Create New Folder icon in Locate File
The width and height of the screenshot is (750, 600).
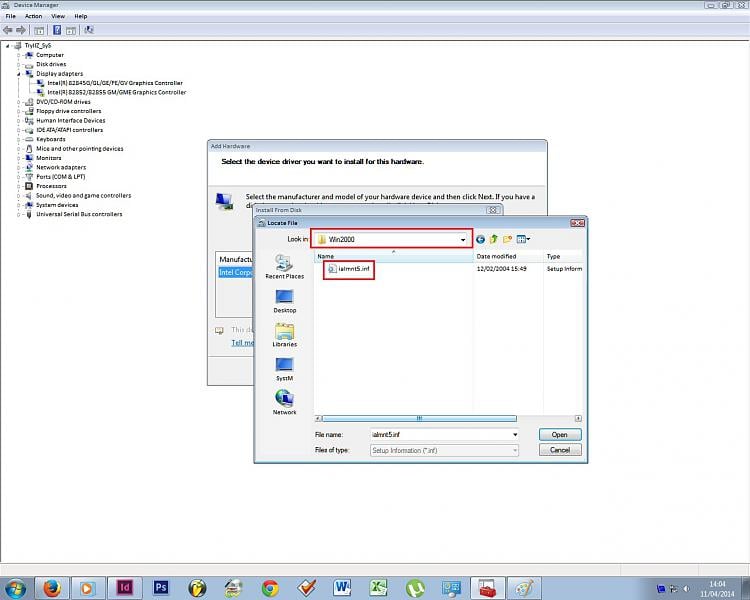(507, 239)
